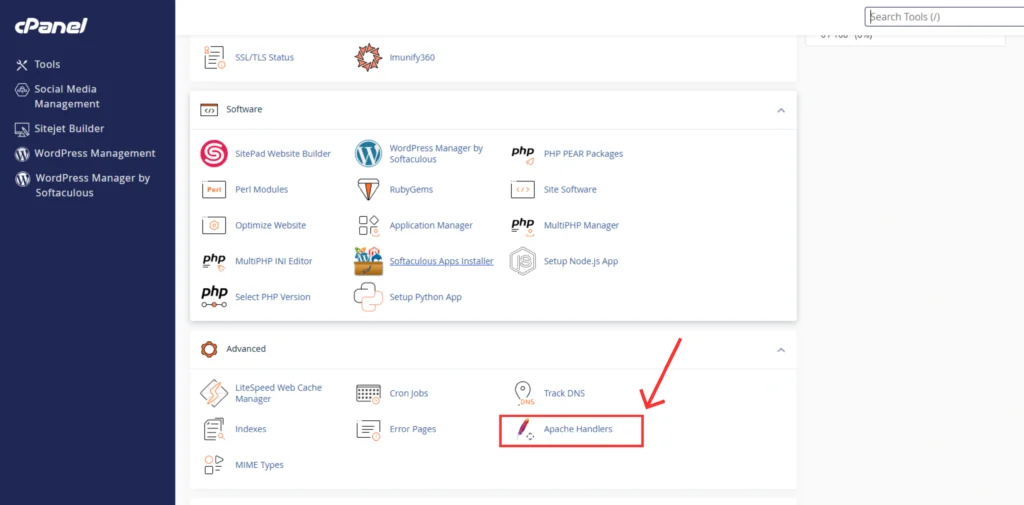Click the MIME Types icon
The width and height of the screenshot is (1024, 505).
214,465
